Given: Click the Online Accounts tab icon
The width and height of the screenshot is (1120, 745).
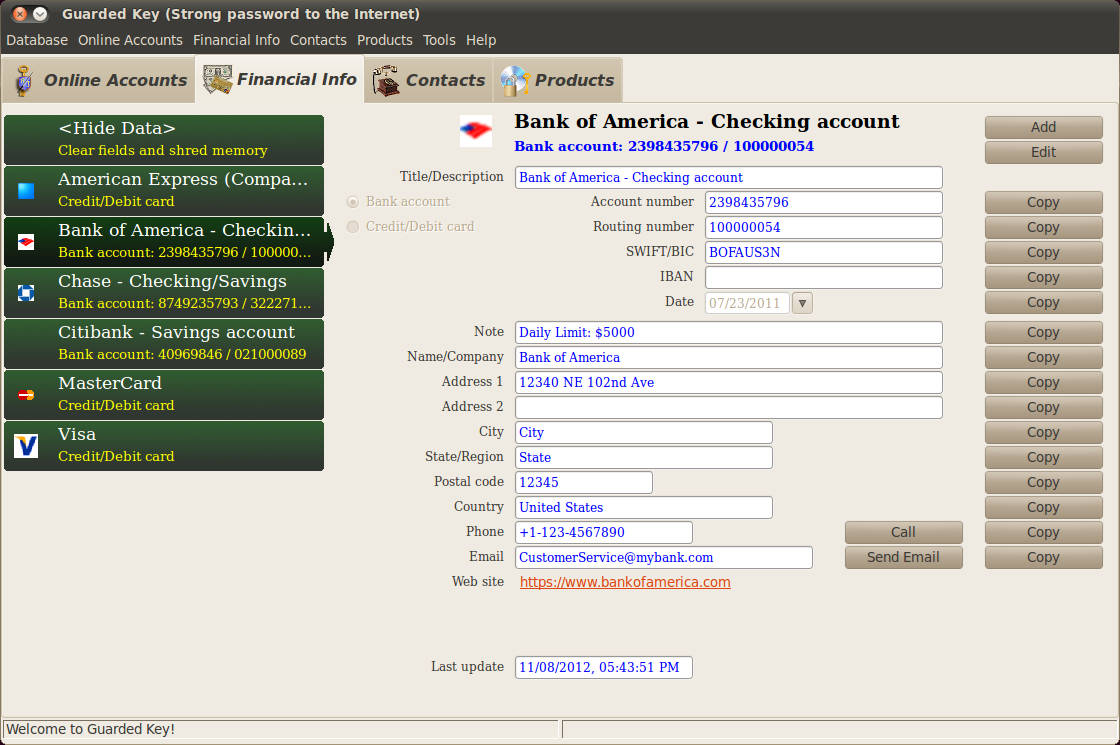Looking at the screenshot, I should (24, 81).
